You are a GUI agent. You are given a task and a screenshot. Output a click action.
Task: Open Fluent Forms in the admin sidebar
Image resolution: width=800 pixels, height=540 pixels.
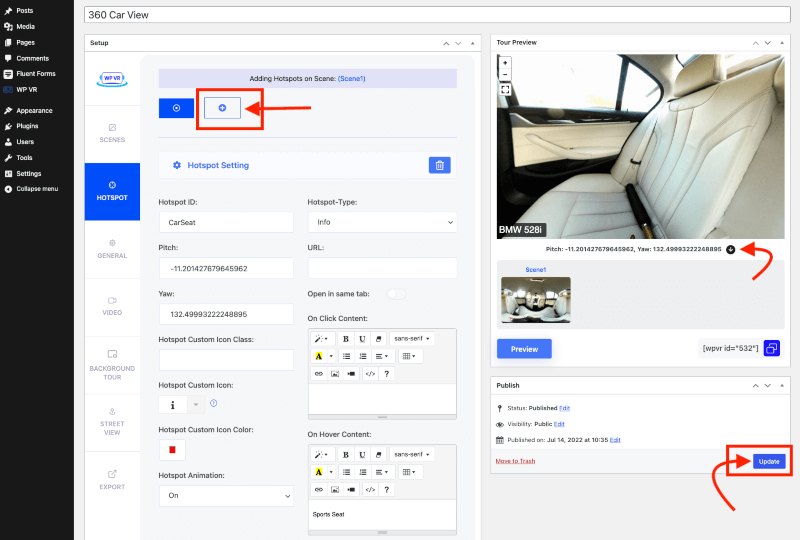tap(37, 73)
